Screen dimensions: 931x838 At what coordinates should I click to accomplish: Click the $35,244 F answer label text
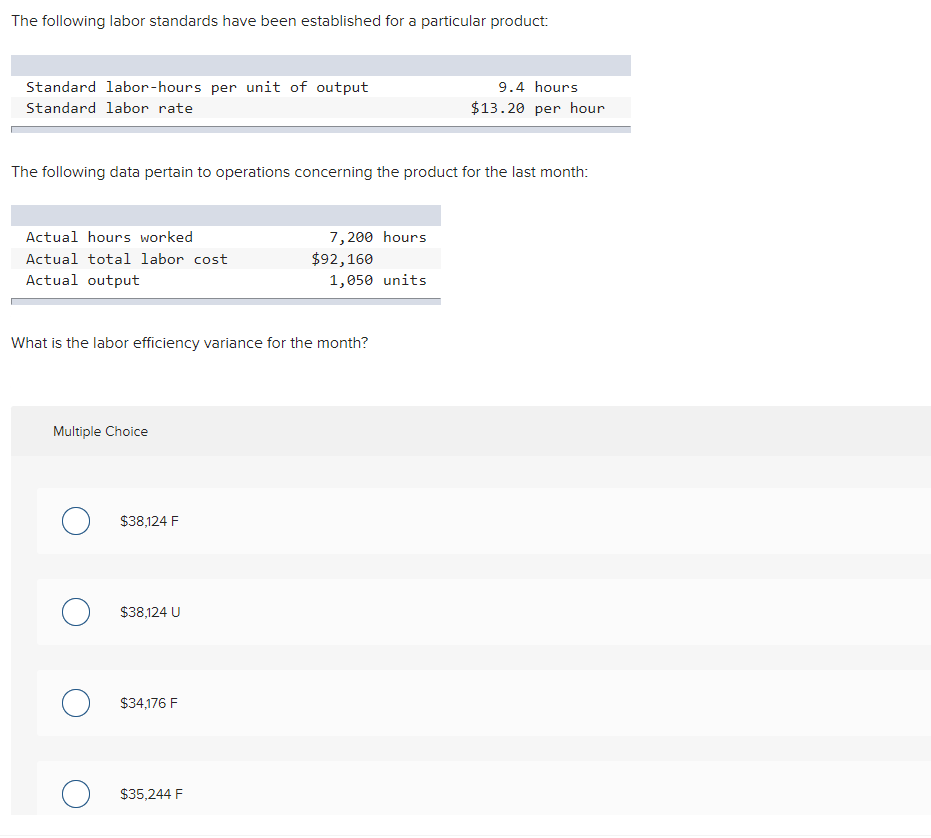(x=151, y=795)
